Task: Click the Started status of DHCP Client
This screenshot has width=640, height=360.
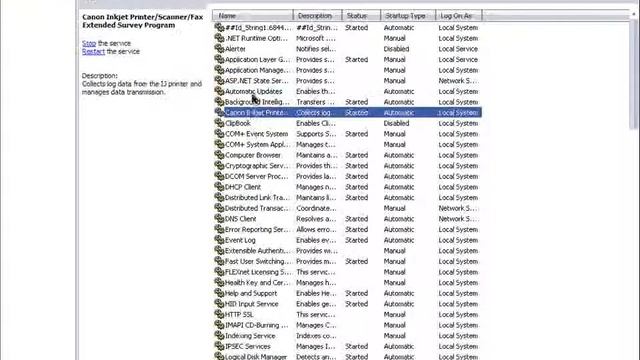Action: click(x=357, y=187)
